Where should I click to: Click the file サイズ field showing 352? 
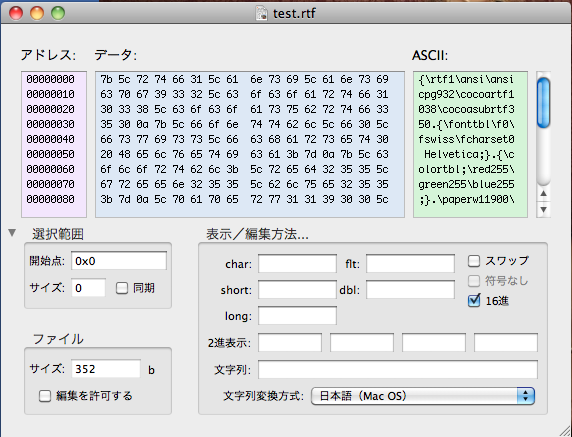[x=106, y=369]
